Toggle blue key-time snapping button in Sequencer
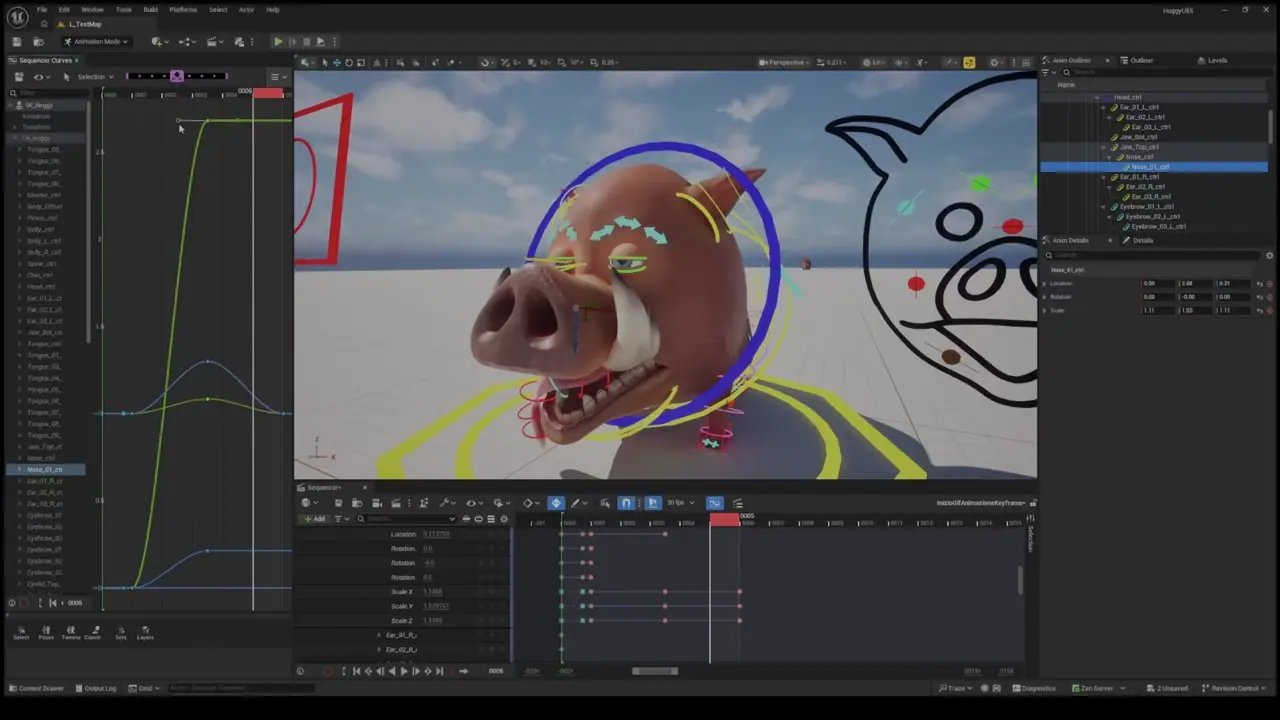Viewport: 1280px width, 720px height. click(x=654, y=503)
